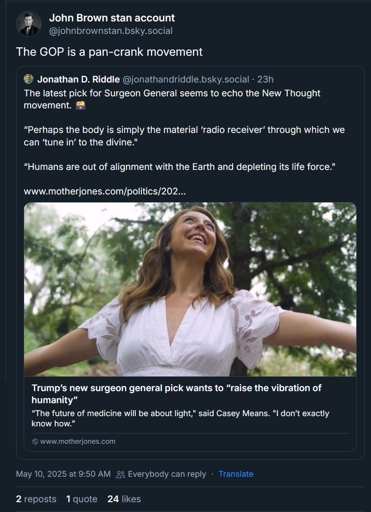The height and width of the screenshot is (512, 371).
Task: Open the Mother Jones article preview image
Action: (x=190, y=289)
